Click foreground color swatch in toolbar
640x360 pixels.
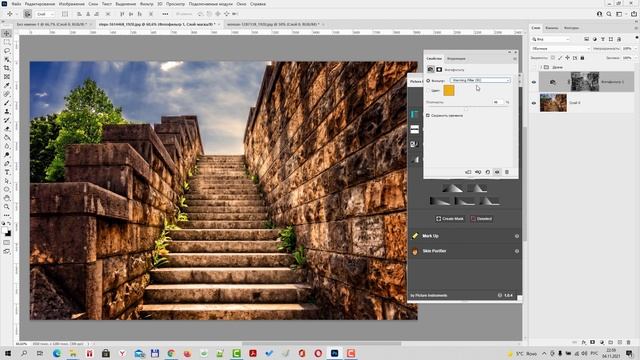[x=5, y=231]
